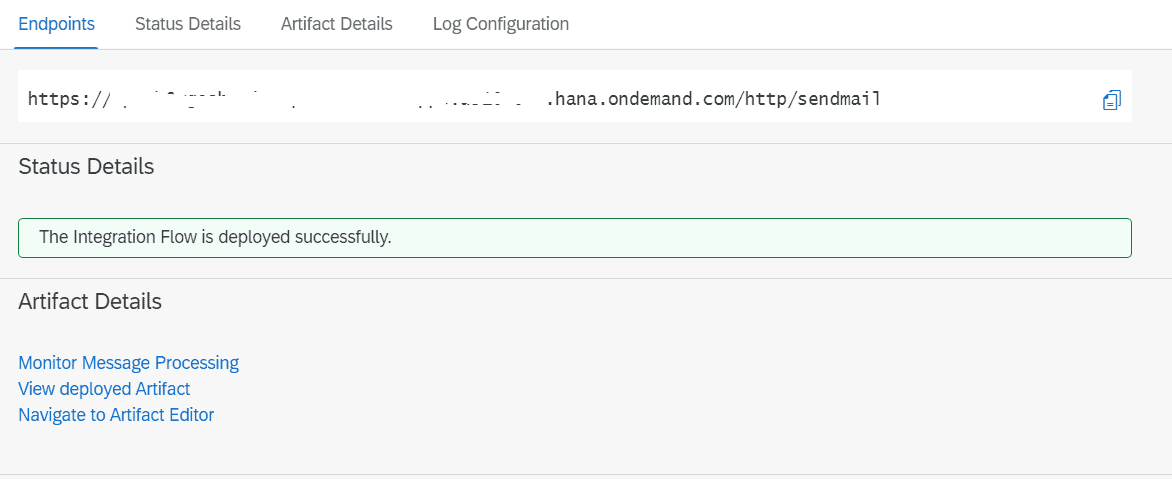Follow the Navigate to Artifact Editor link
Screen dimensions: 1172x479
116,414
